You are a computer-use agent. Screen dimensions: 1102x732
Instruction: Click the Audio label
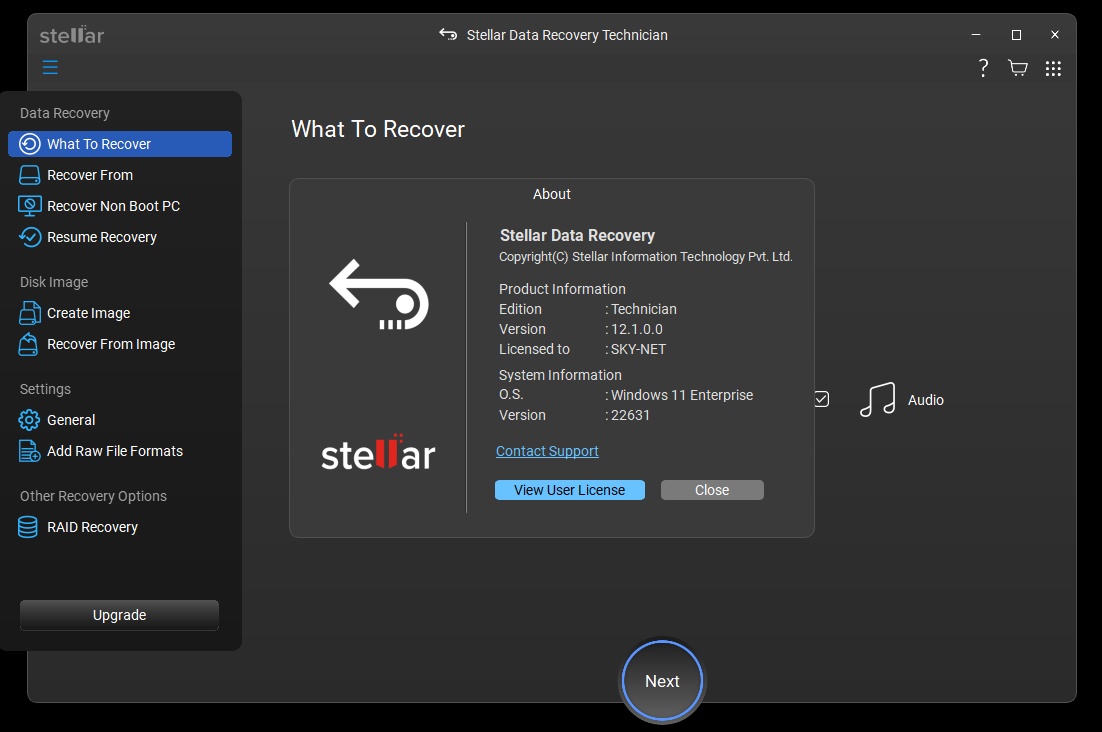pos(926,400)
